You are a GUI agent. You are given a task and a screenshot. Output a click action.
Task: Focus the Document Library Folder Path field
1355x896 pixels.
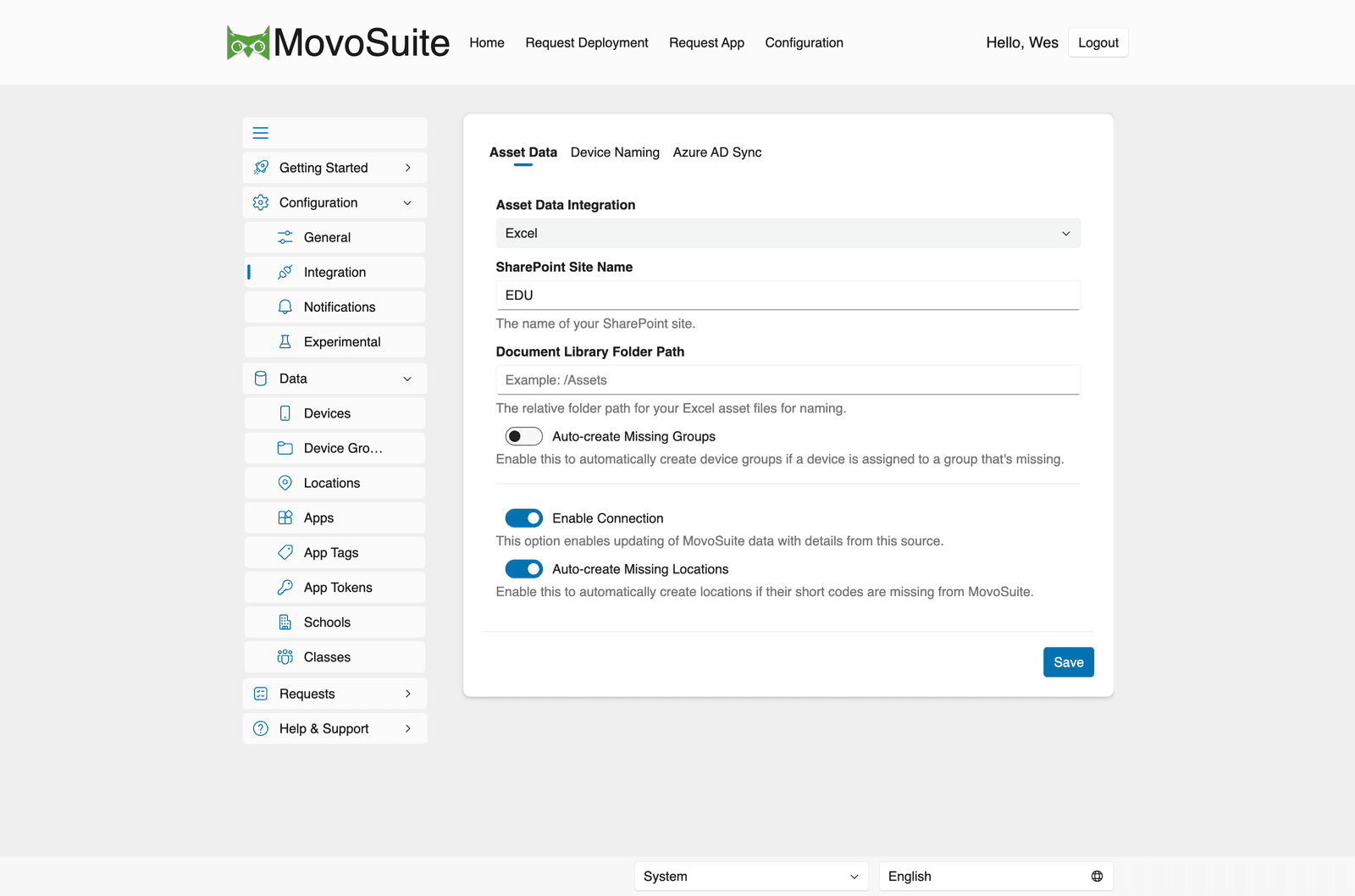(x=788, y=379)
